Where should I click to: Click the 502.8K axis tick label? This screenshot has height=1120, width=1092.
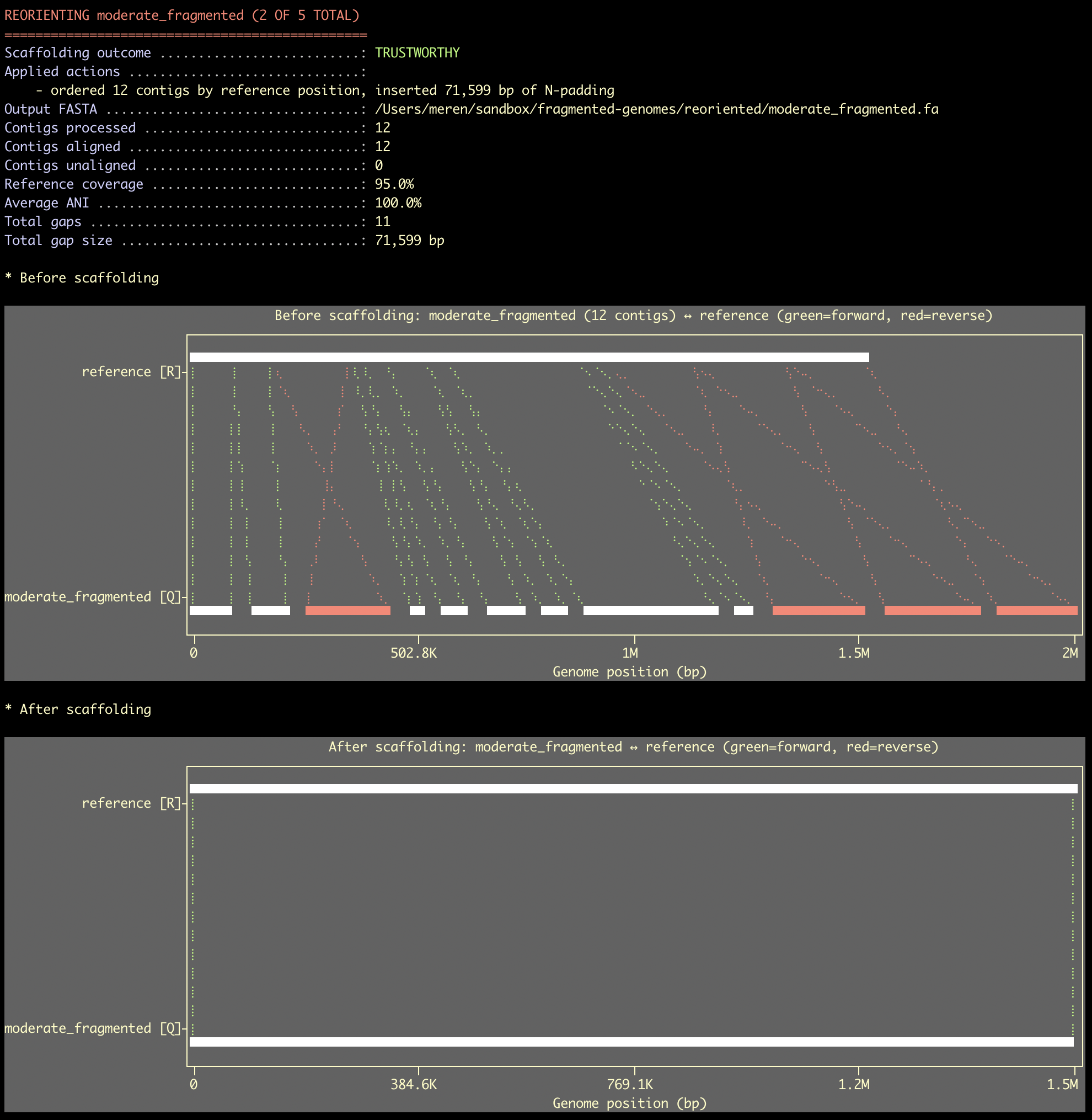(413, 653)
